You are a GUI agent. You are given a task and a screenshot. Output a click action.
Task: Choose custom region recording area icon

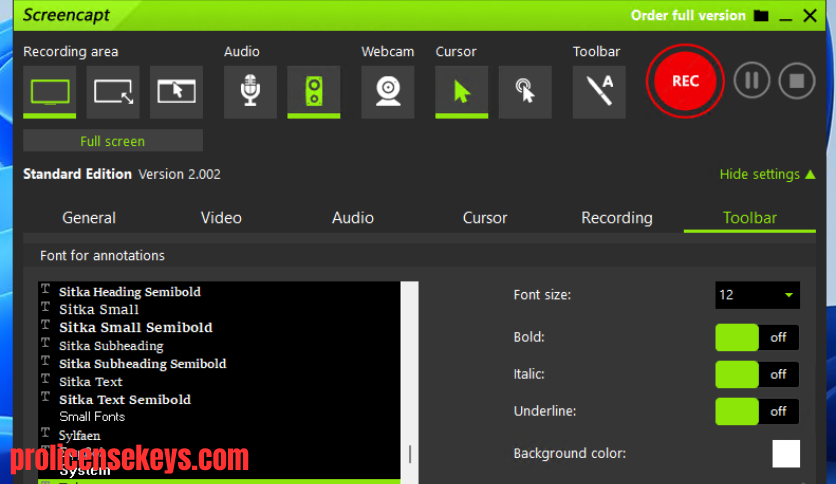[113, 92]
